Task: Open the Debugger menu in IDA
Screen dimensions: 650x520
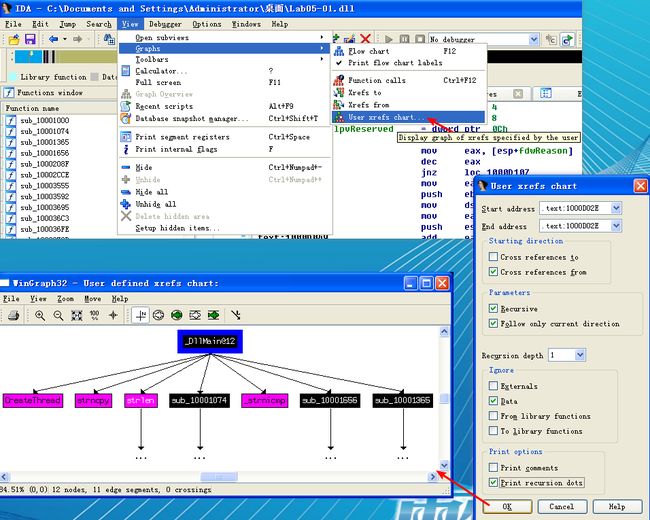Action: [165, 24]
